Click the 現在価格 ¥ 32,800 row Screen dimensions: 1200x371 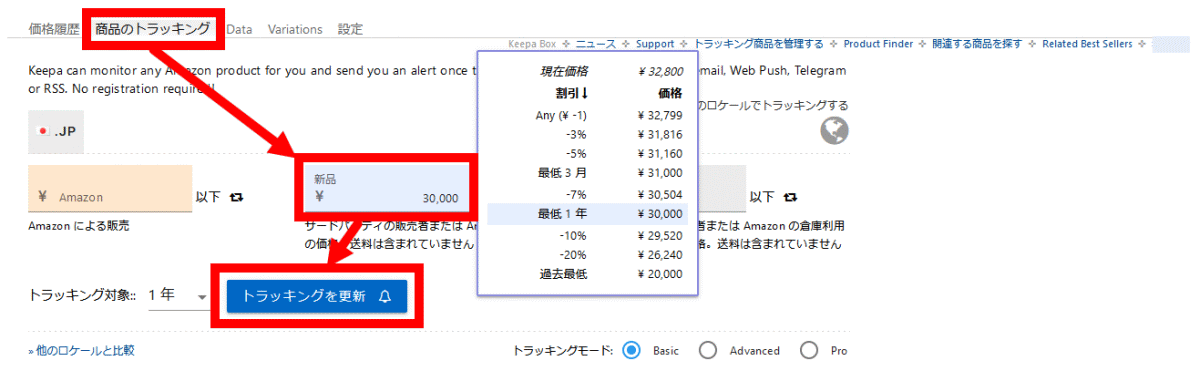[587, 71]
